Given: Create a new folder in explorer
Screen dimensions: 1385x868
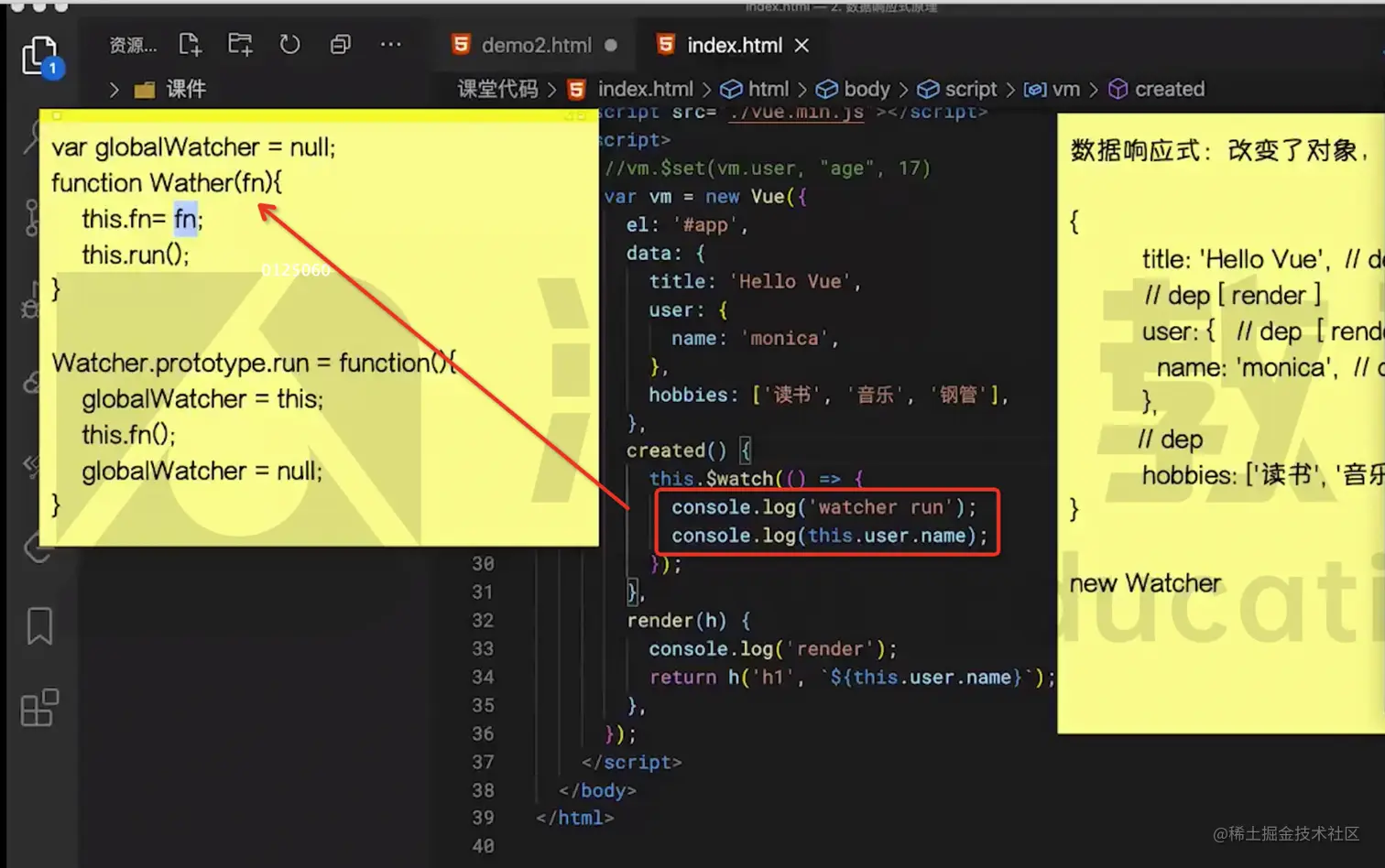Looking at the screenshot, I should (240, 44).
